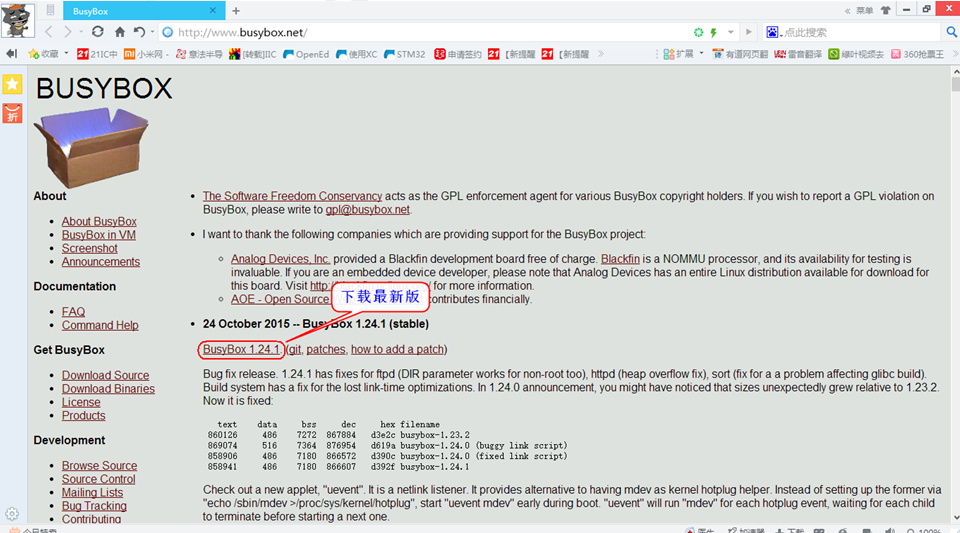Click the mobile phone icon beside the tab
Screen dimensions: 960x533
tap(50, 10)
